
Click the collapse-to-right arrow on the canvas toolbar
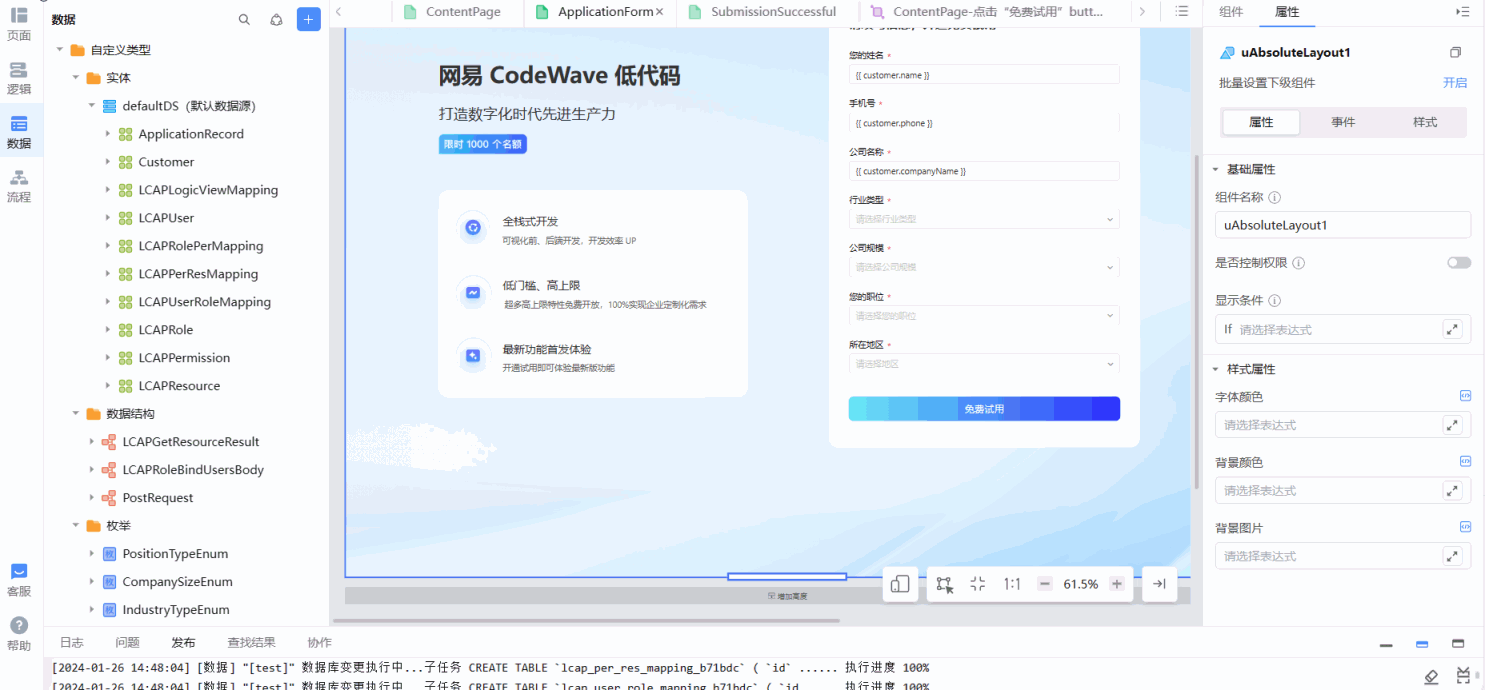(1159, 584)
